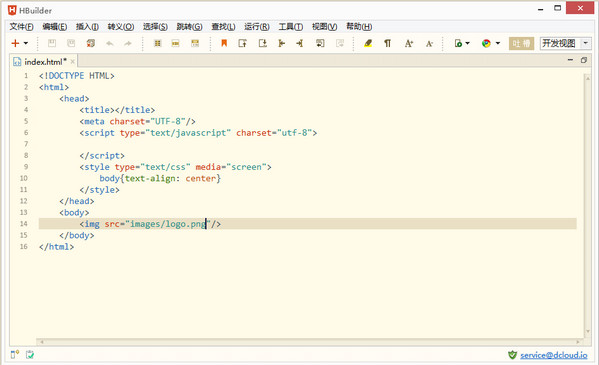This screenshot has height=365, width=599.
Task: Click the service@dcloud.io link
Action: point(554,355)
